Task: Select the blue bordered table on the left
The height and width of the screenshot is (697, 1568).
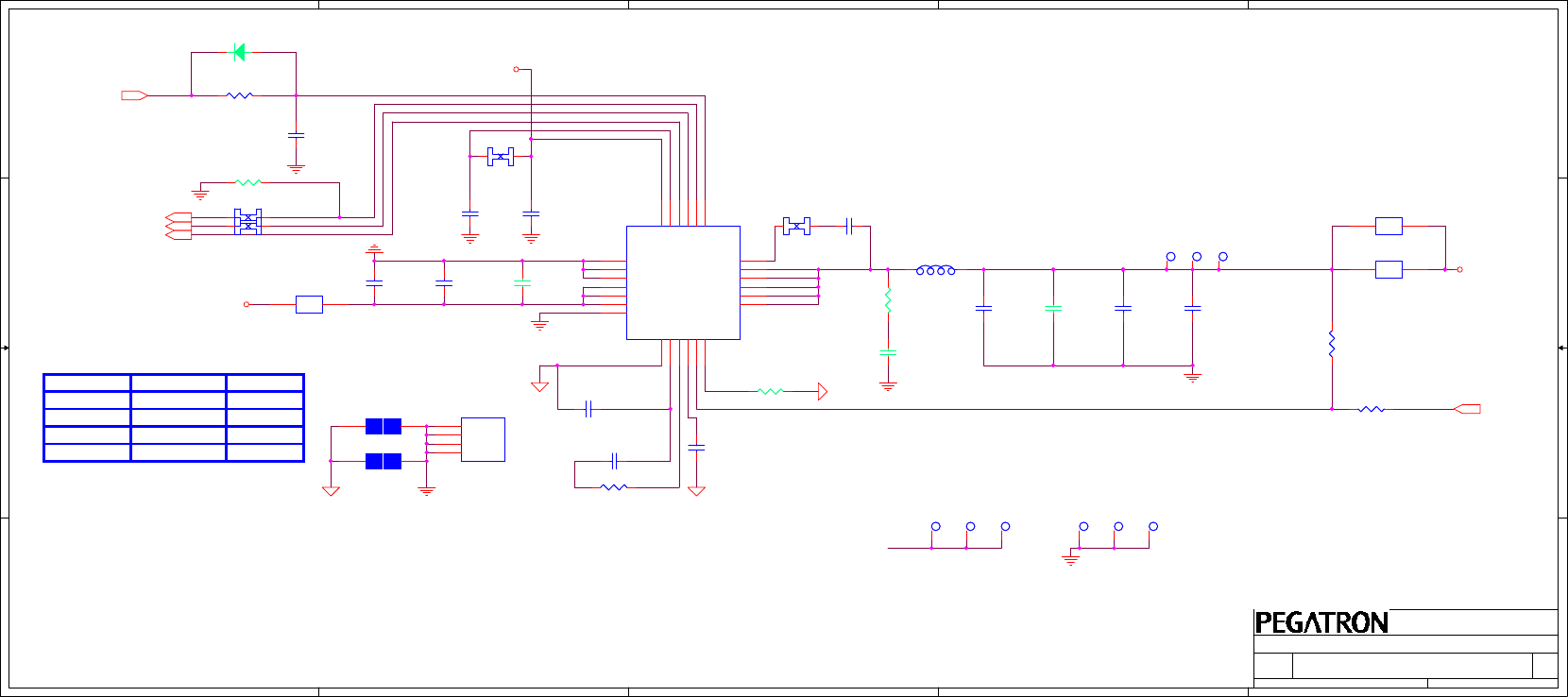Action: [x=174, y=417]
